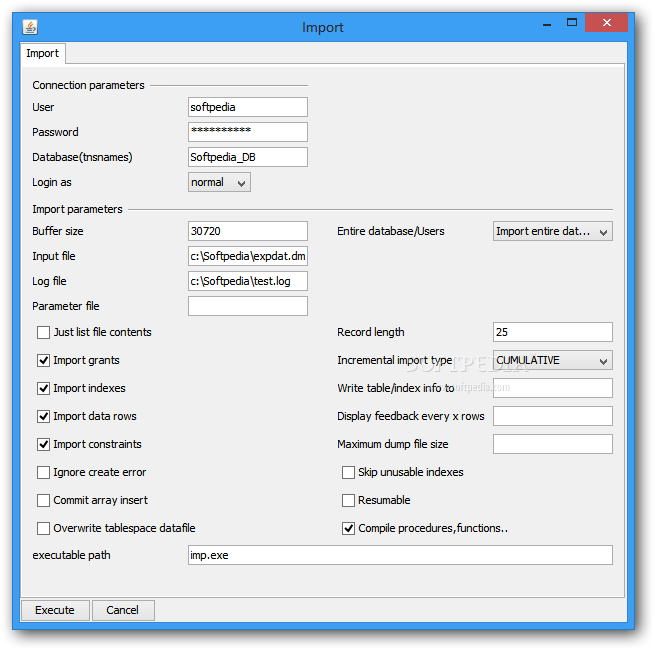Focus the User text field

tap(248, 107)
